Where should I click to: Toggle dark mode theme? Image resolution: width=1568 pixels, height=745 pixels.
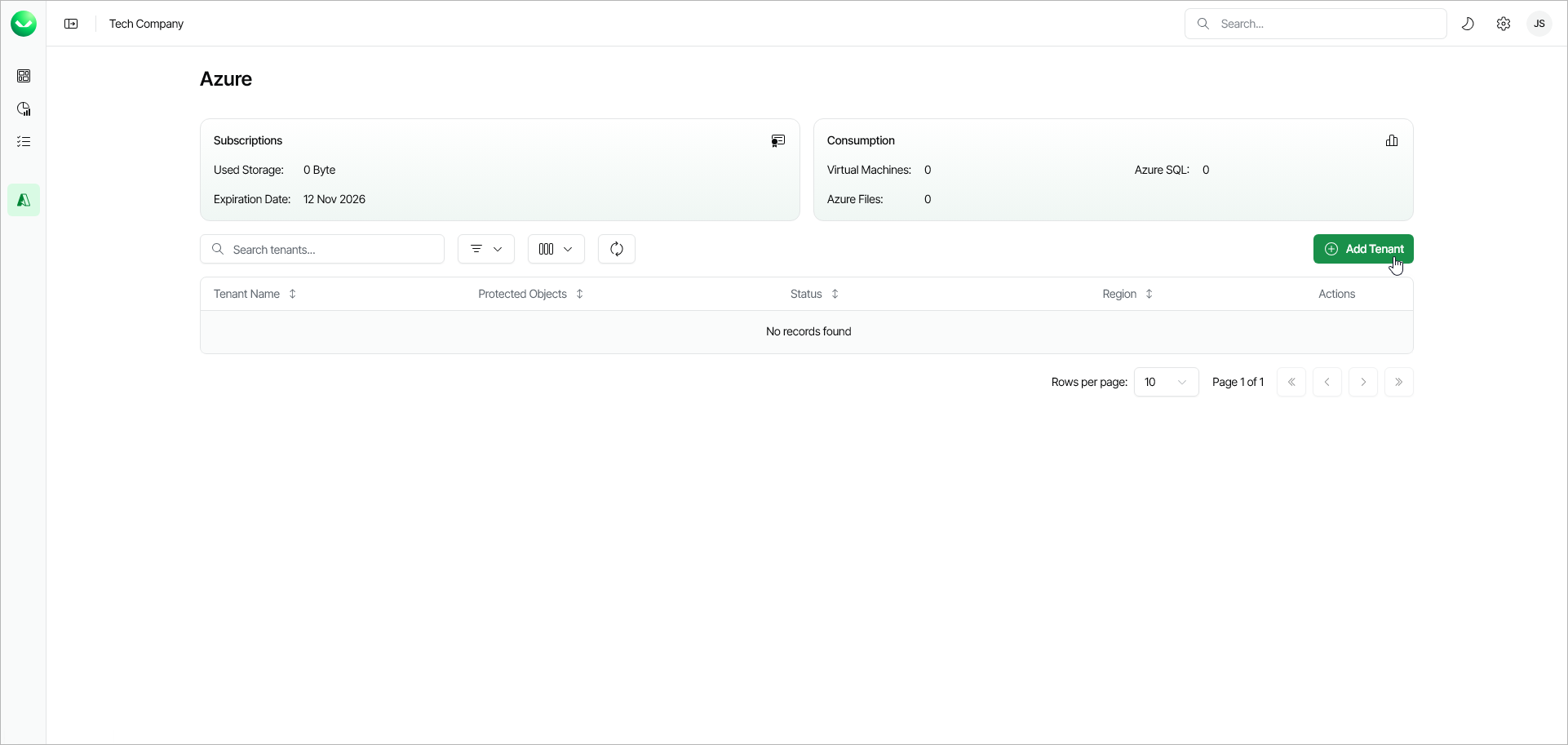[x=1468, y=24]
